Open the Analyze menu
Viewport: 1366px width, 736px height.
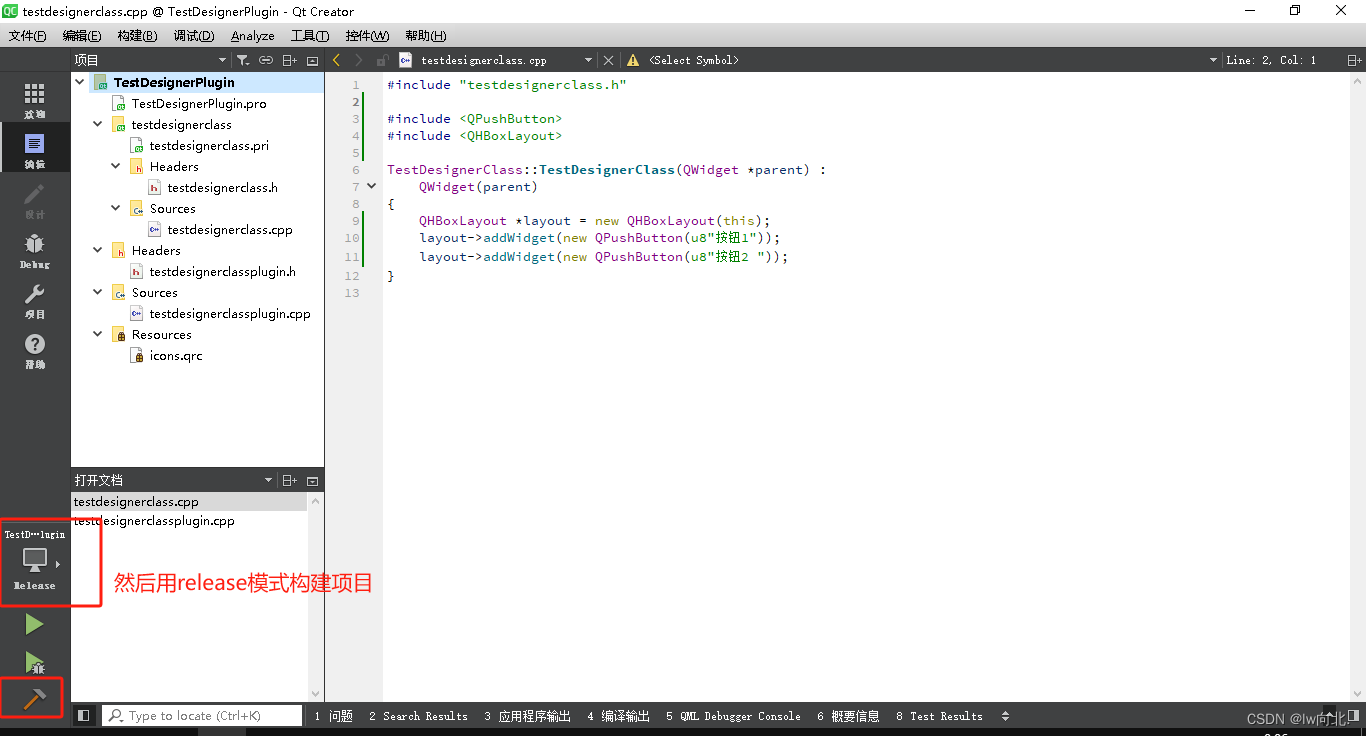[253, 36]
